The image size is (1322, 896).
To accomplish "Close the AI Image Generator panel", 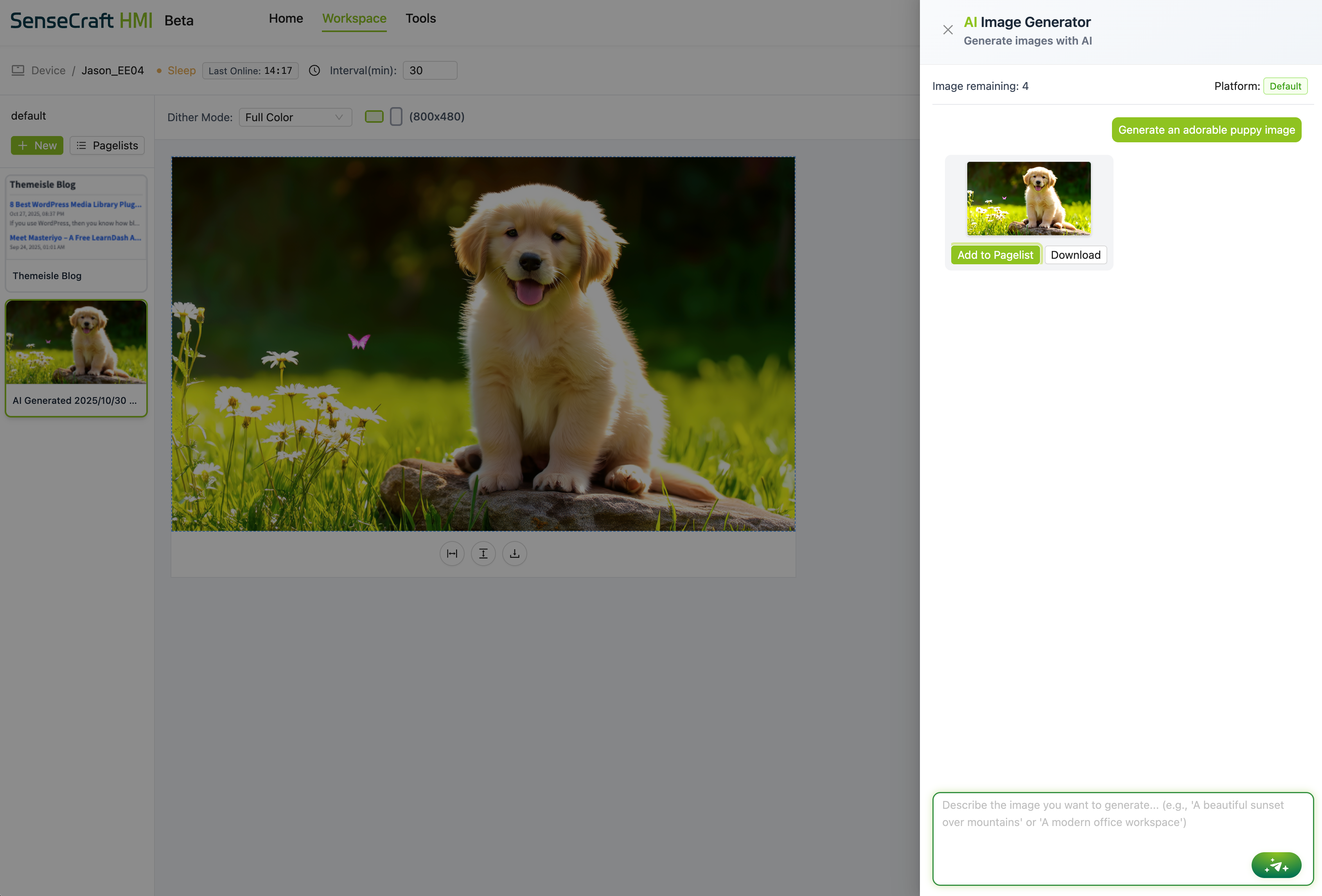I will pyautogui.click(x=948, y=30).
